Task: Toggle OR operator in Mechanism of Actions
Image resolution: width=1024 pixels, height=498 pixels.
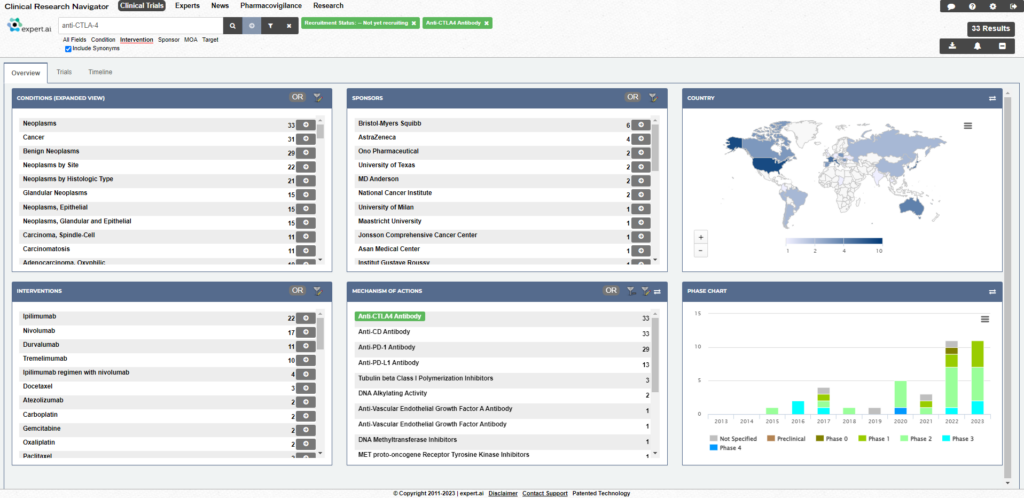Action: pos(611,290)
